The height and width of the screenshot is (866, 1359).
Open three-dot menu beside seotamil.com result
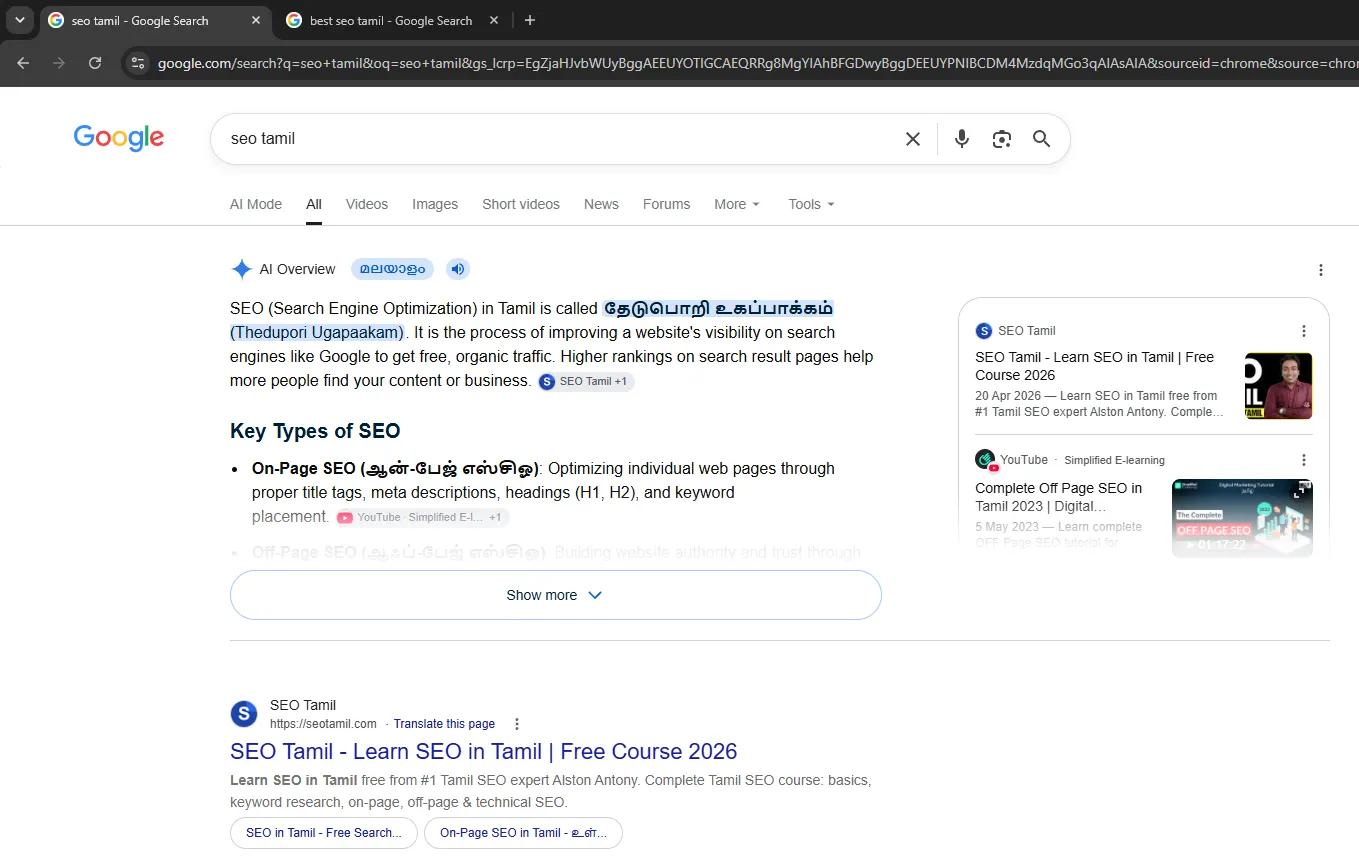[x=516, y=724]
